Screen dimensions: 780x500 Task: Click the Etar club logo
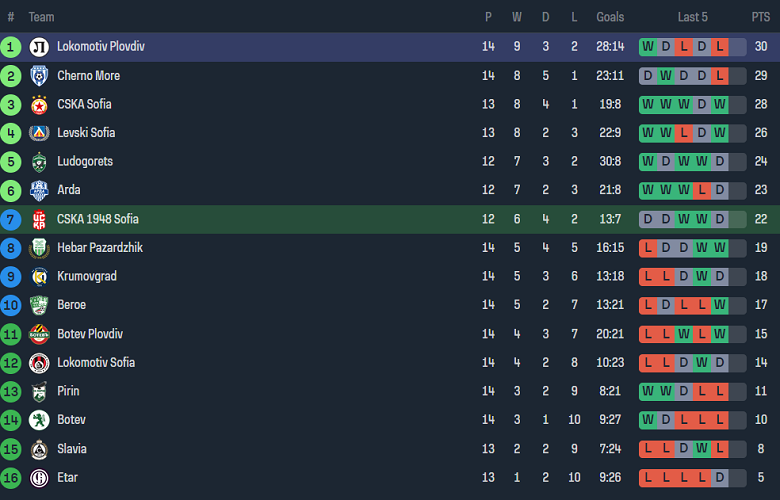pos(39,478)
